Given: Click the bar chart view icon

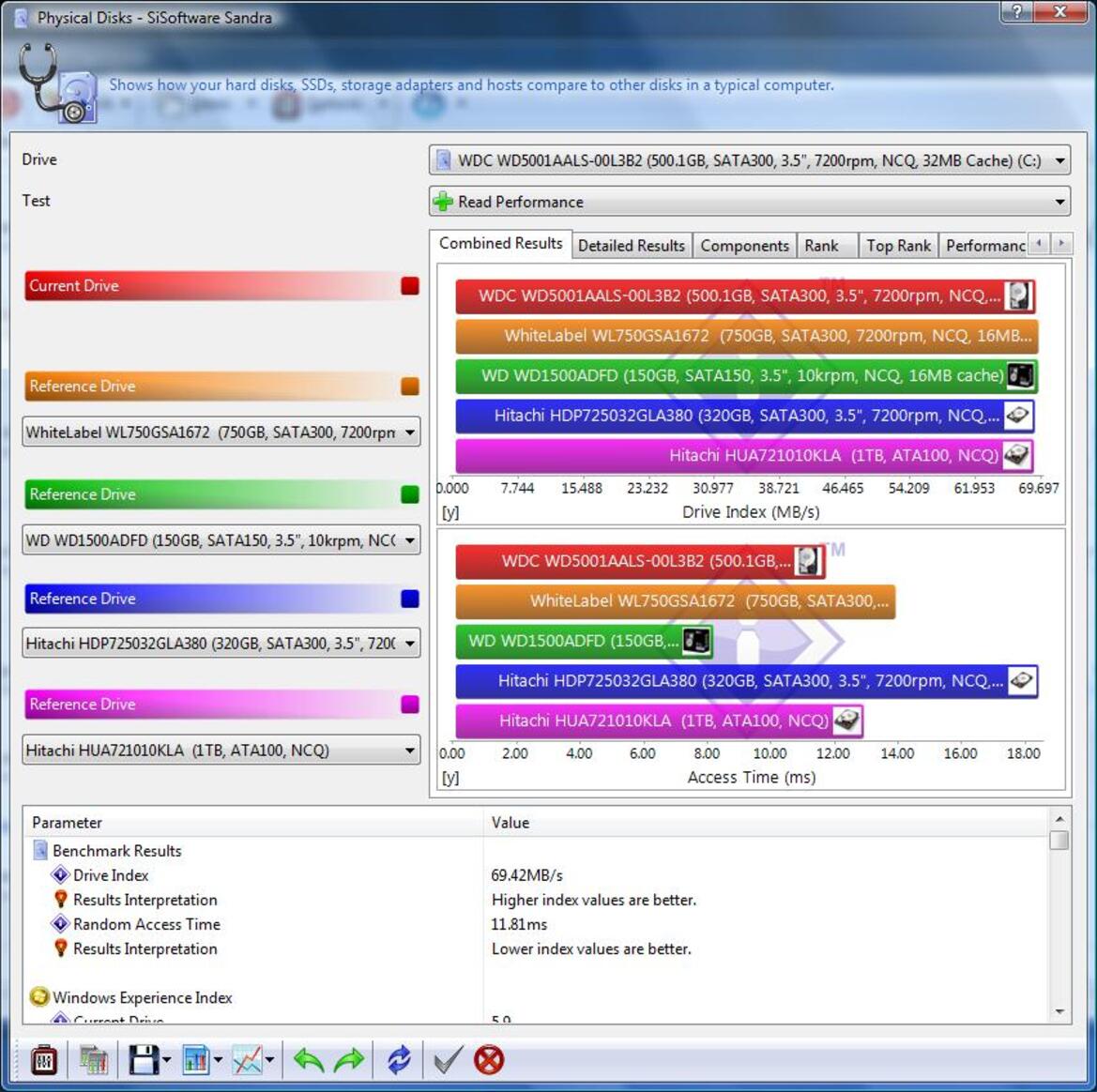Looking at the screenshot, I should (x=196, y=1060).
